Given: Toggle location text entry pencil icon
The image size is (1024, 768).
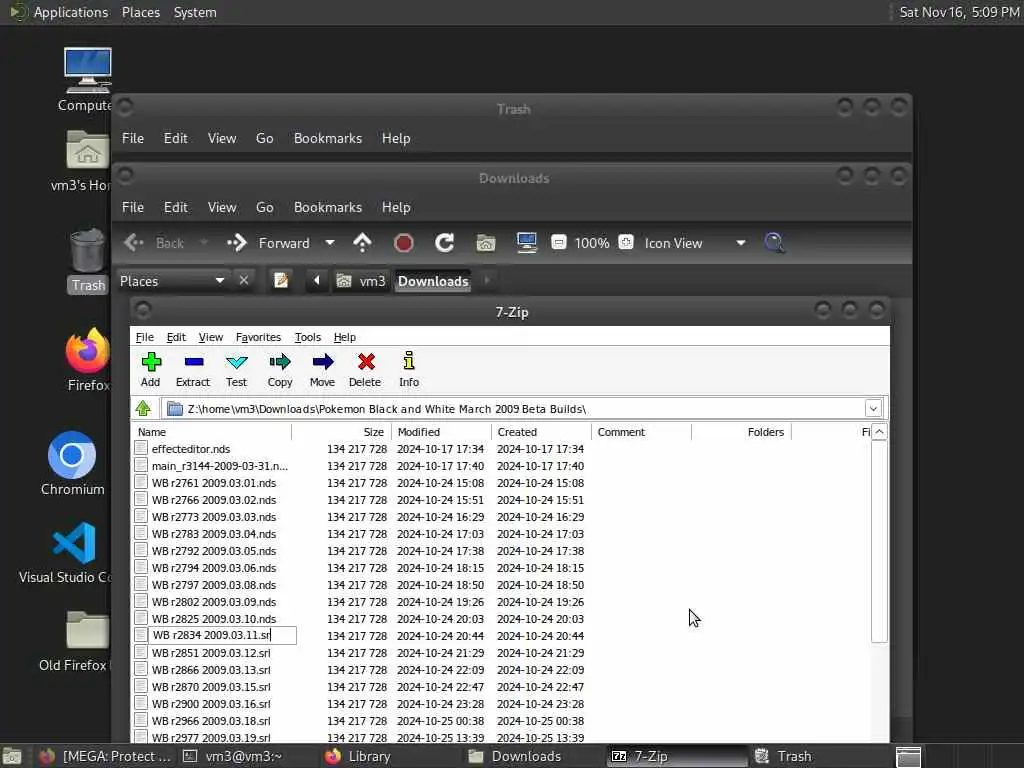Looking at the screenshot, I should (281, 281).
